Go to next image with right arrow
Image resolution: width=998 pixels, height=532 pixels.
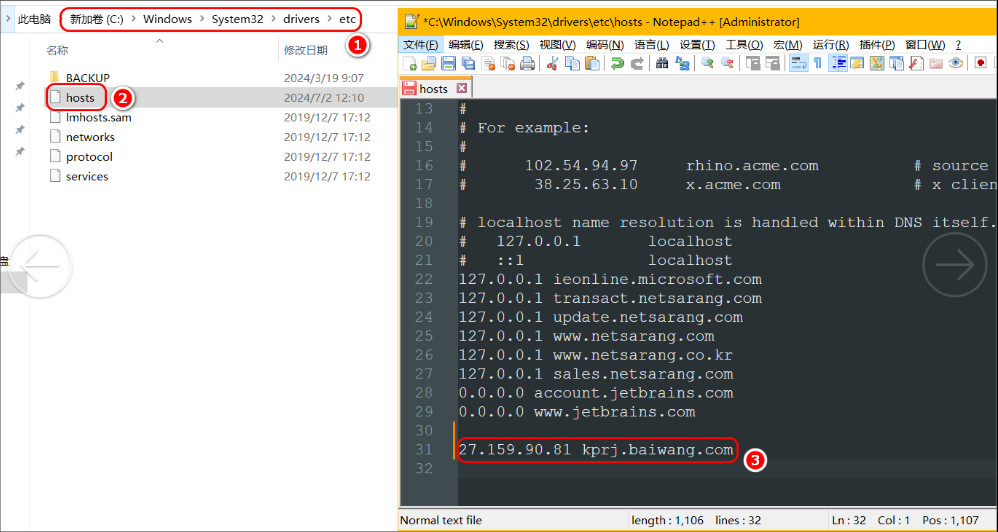coord(953,264)
